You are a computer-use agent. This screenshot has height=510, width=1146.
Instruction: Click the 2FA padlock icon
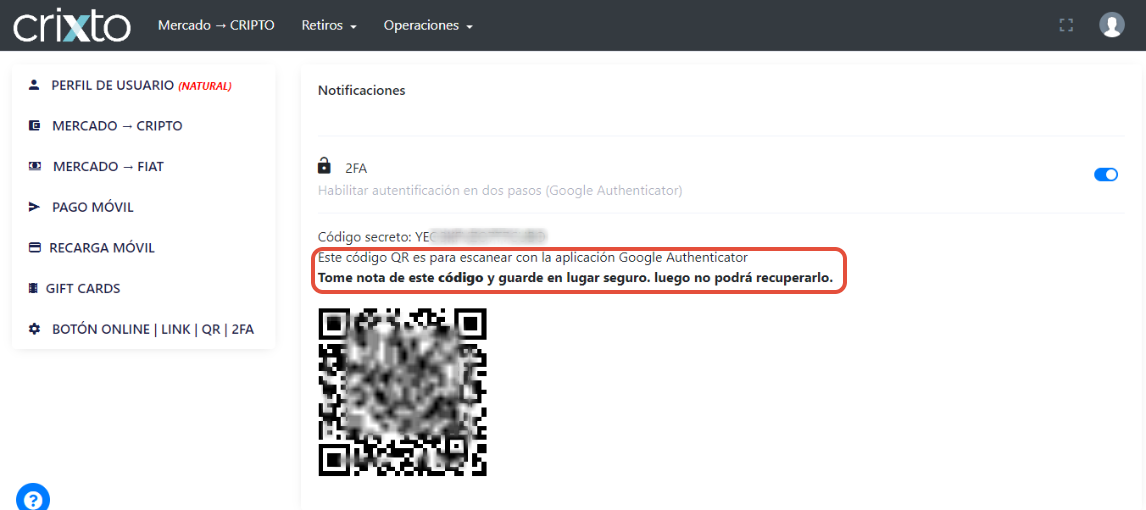(324, 167)
